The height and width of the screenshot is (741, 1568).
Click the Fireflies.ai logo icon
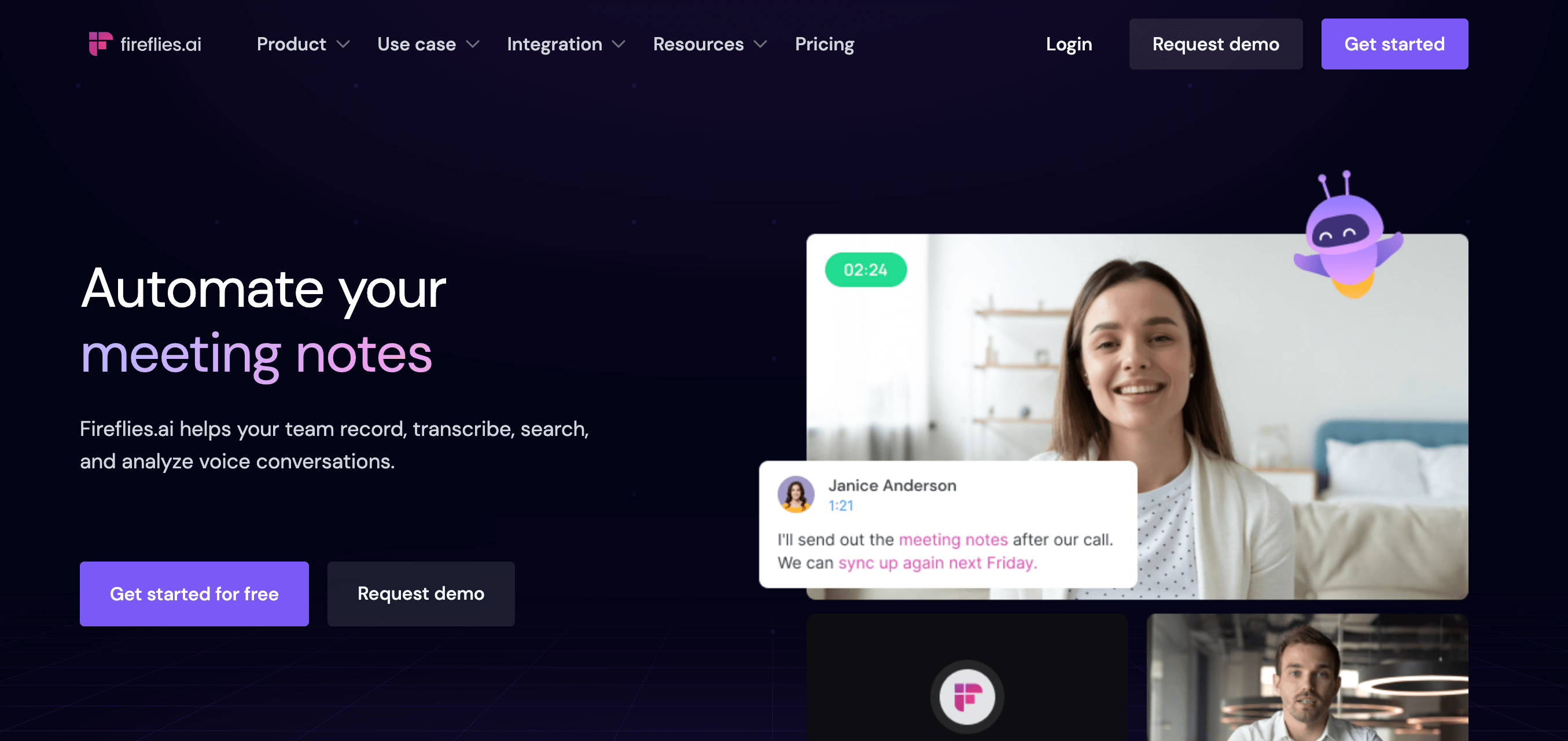96,44
